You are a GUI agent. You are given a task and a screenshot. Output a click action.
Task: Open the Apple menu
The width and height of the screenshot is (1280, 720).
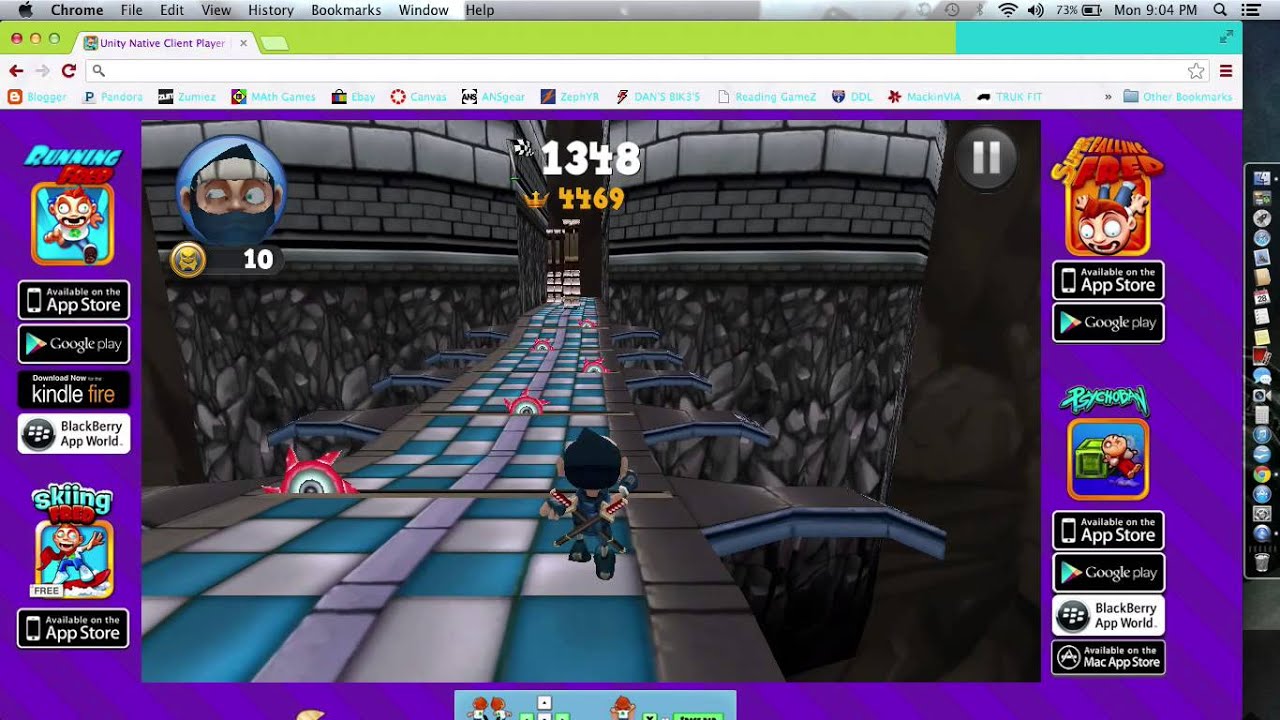tap(24, 10)
